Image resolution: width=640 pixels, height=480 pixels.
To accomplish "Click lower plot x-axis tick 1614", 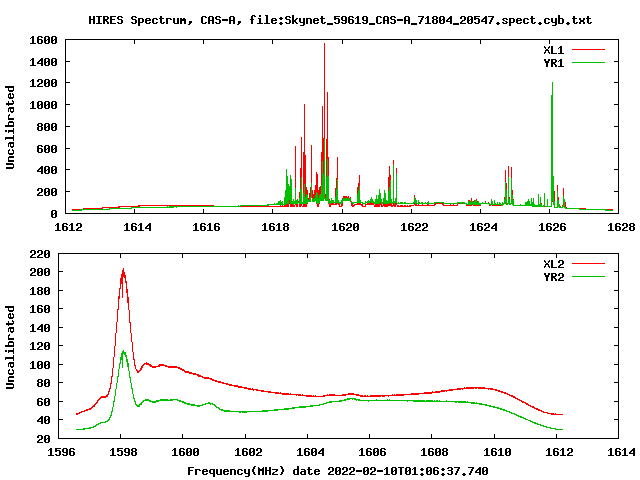I will [621, 452].
